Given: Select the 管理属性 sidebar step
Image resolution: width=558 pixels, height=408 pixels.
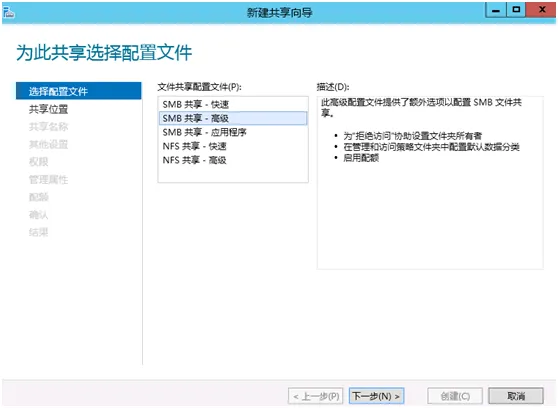Looking at the screenshot, I should pos(48,179).
